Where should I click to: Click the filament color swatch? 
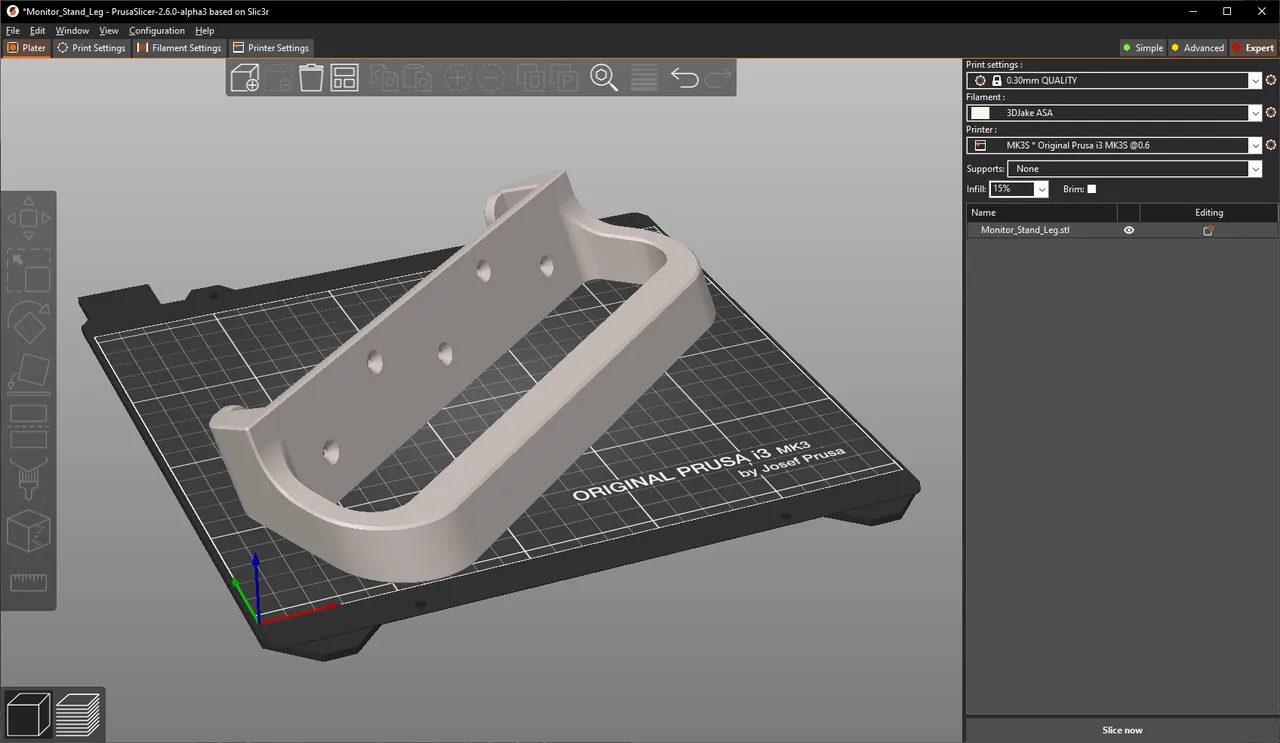(978, 112)
